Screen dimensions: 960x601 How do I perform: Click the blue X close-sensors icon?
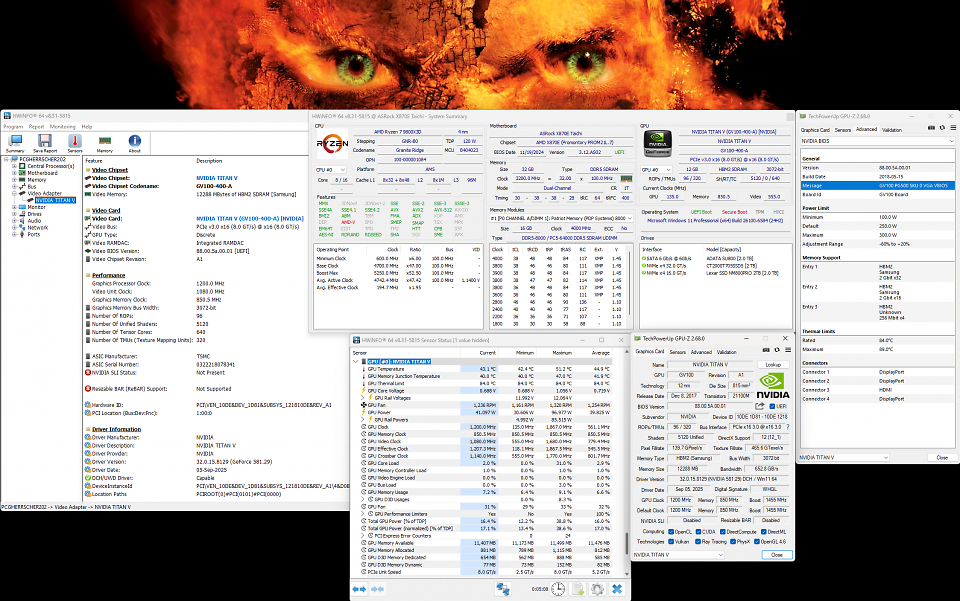(617, 589)
